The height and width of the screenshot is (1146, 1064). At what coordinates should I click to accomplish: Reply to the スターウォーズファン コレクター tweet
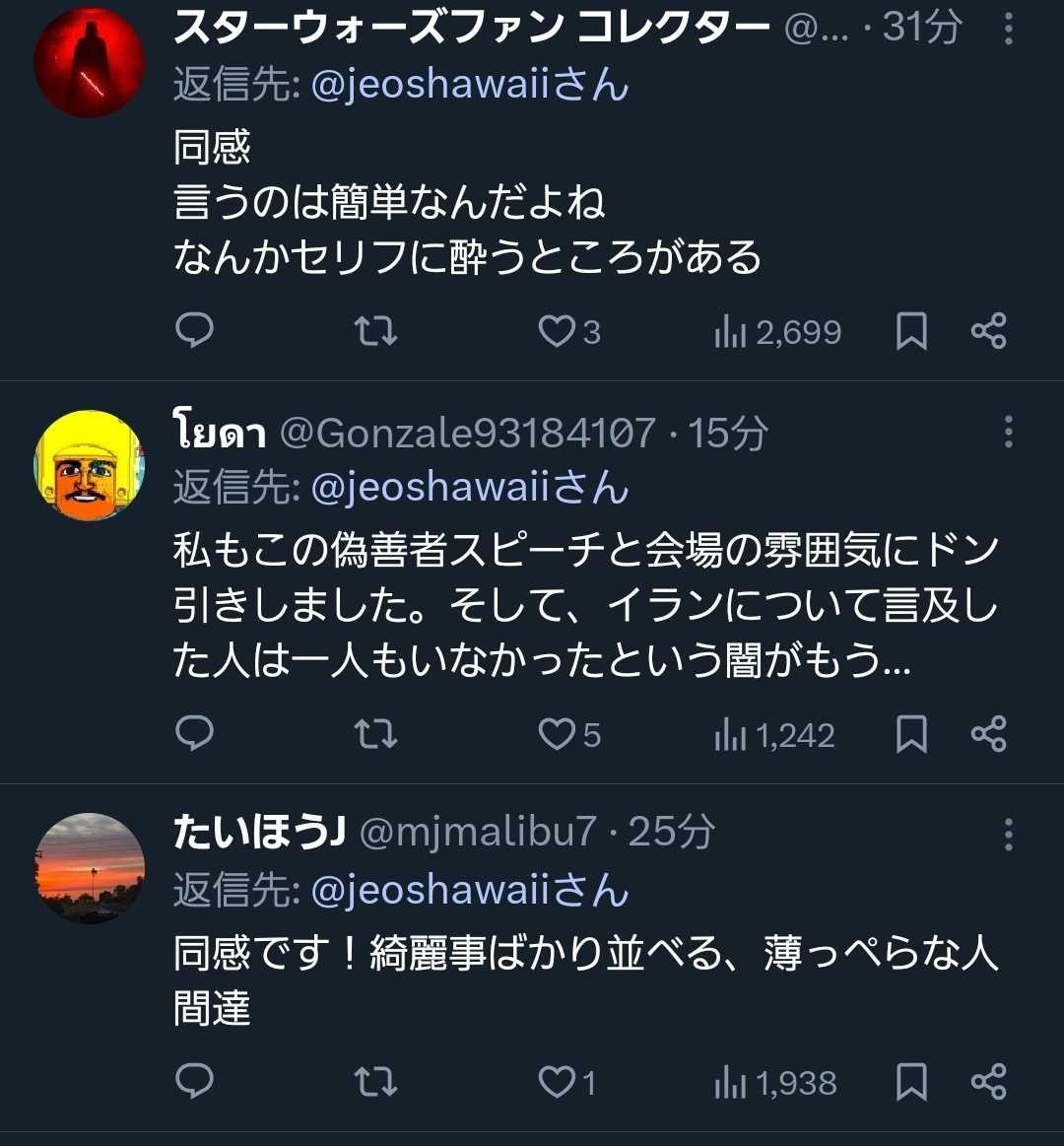[194, 331]
